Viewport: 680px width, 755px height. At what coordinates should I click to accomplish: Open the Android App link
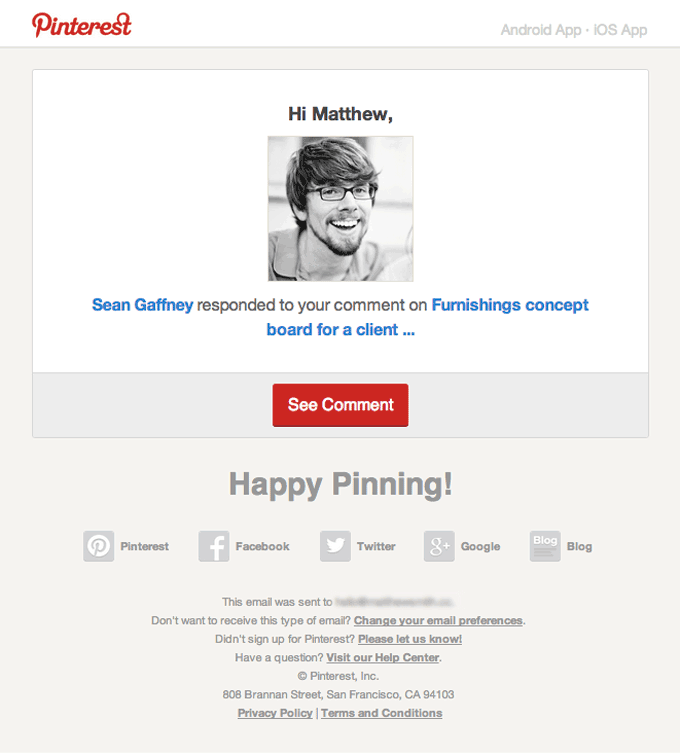(541, 30)
